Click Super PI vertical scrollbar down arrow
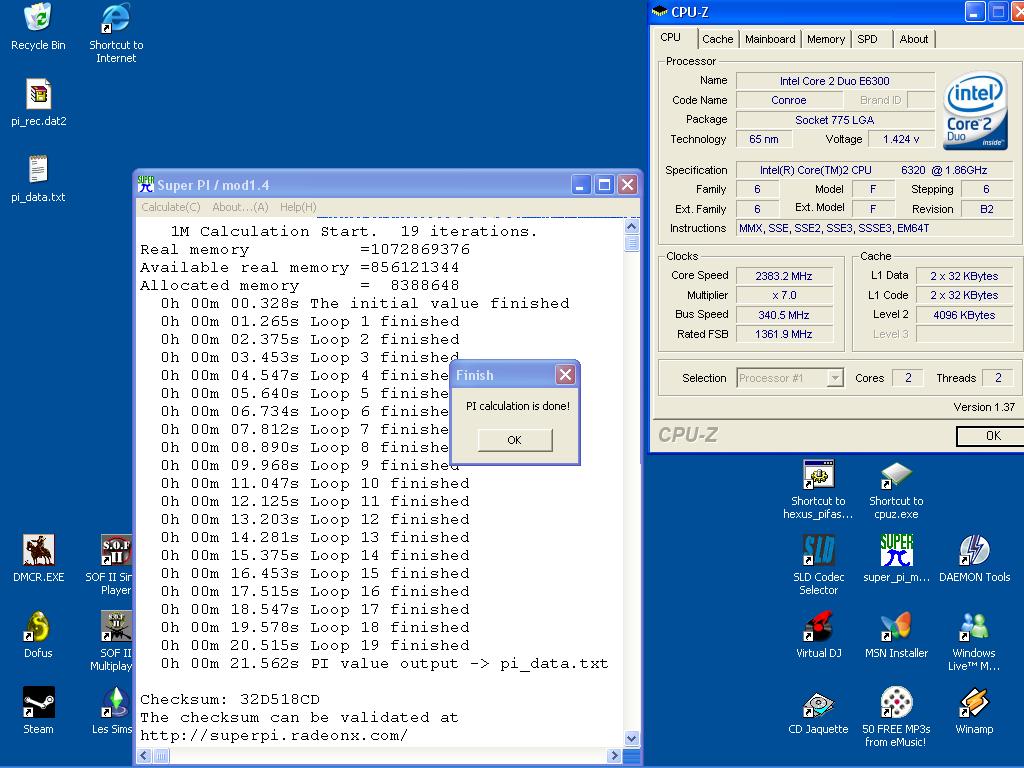Image resolution: width=1024 pixels, height=768 pixels. tap(632, 739)
